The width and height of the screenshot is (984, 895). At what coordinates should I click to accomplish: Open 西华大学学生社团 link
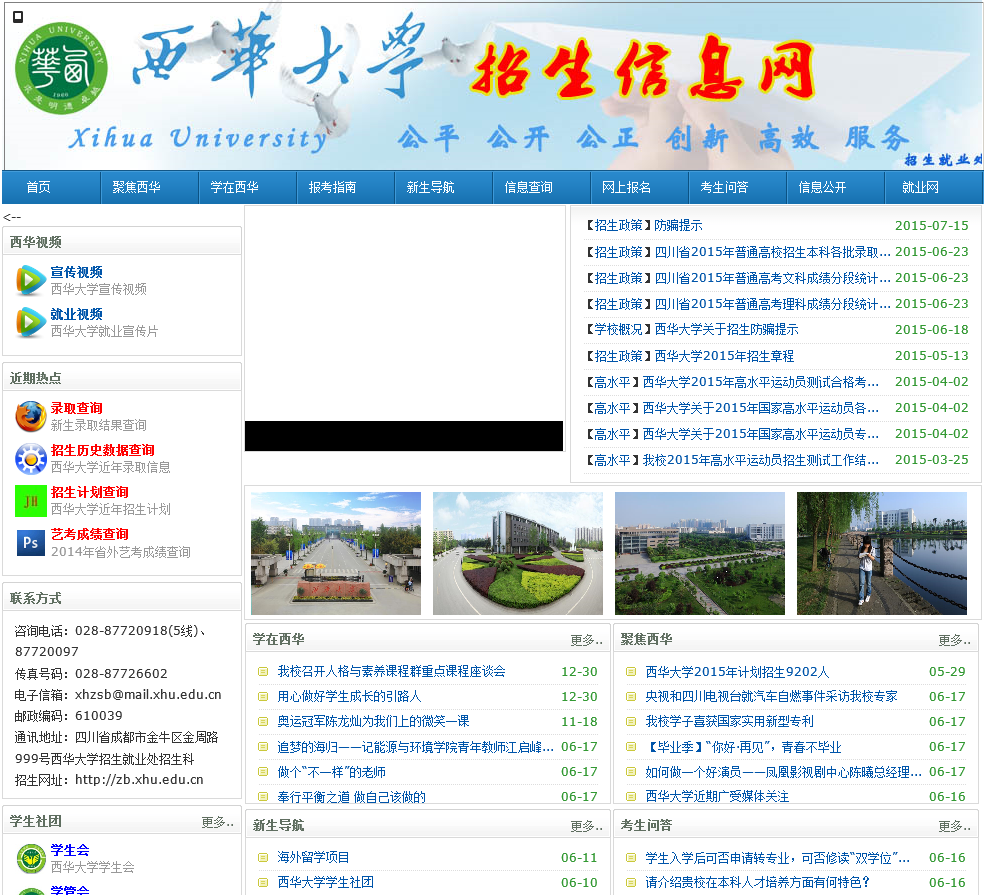[x=326, y=882]
